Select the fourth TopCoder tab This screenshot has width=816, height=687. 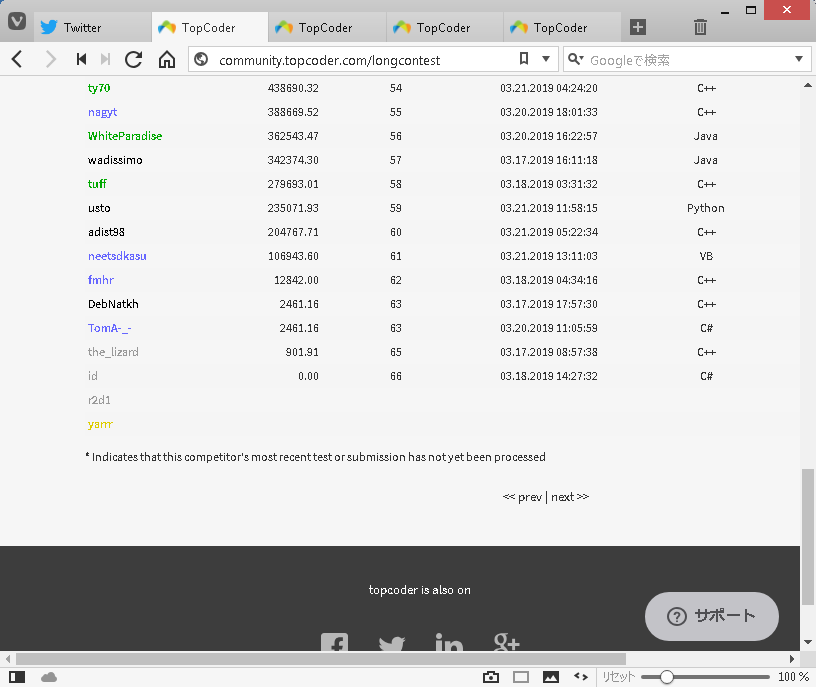tap(562, 27)
